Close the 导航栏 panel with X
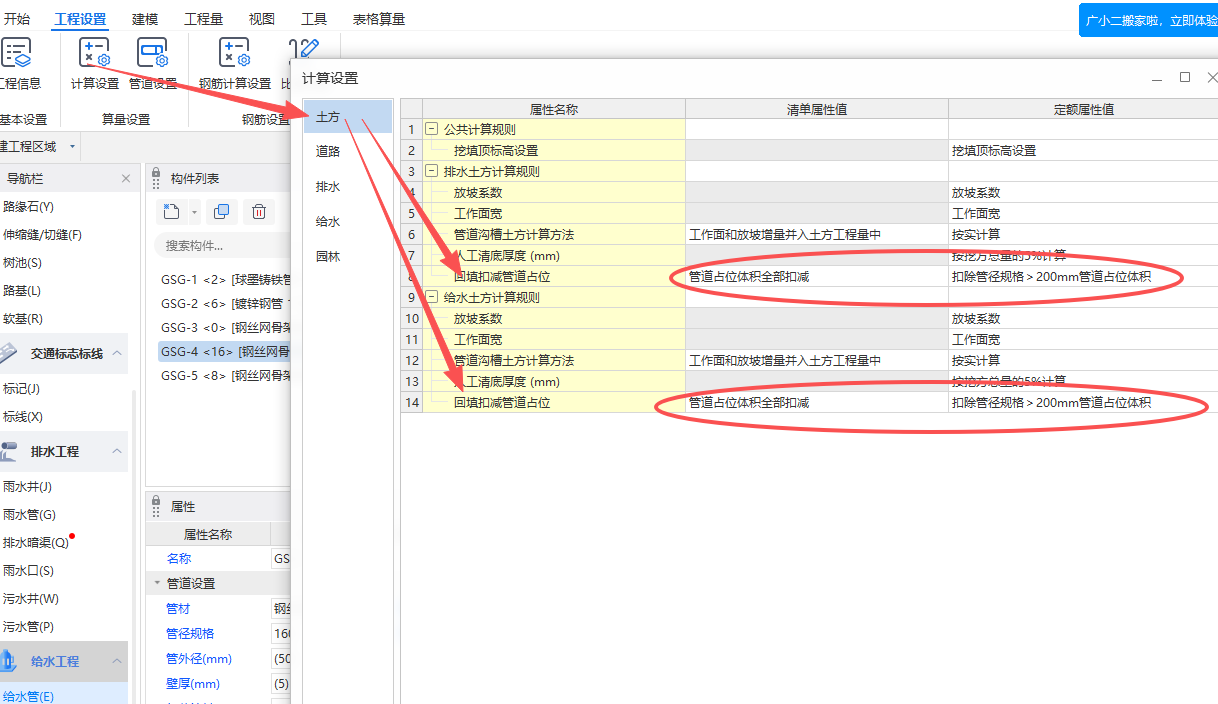1218x704 pixels. pos(126,178)
